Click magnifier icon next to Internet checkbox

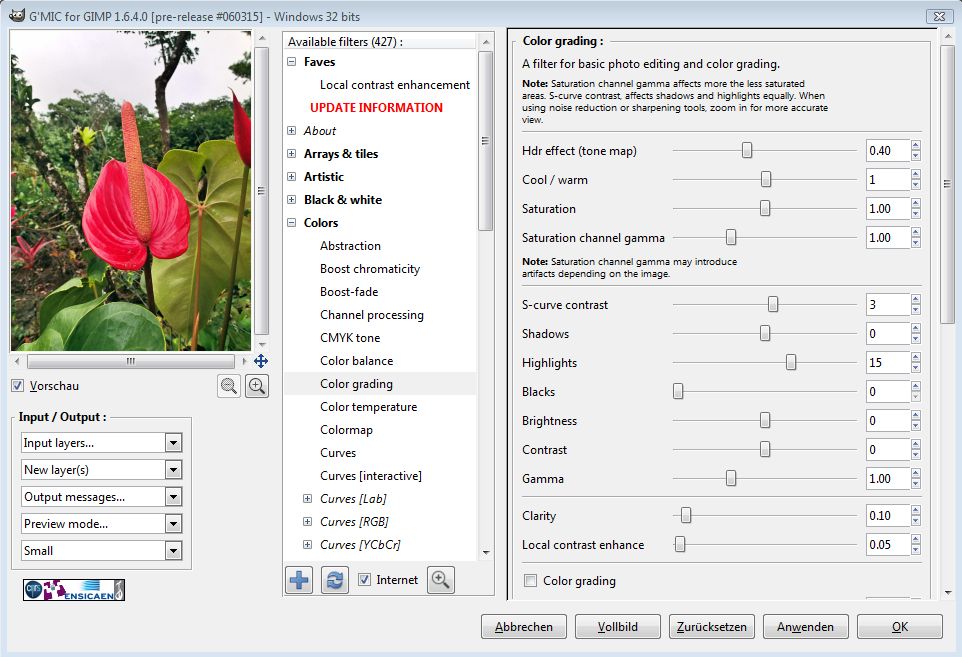point(441,580)
